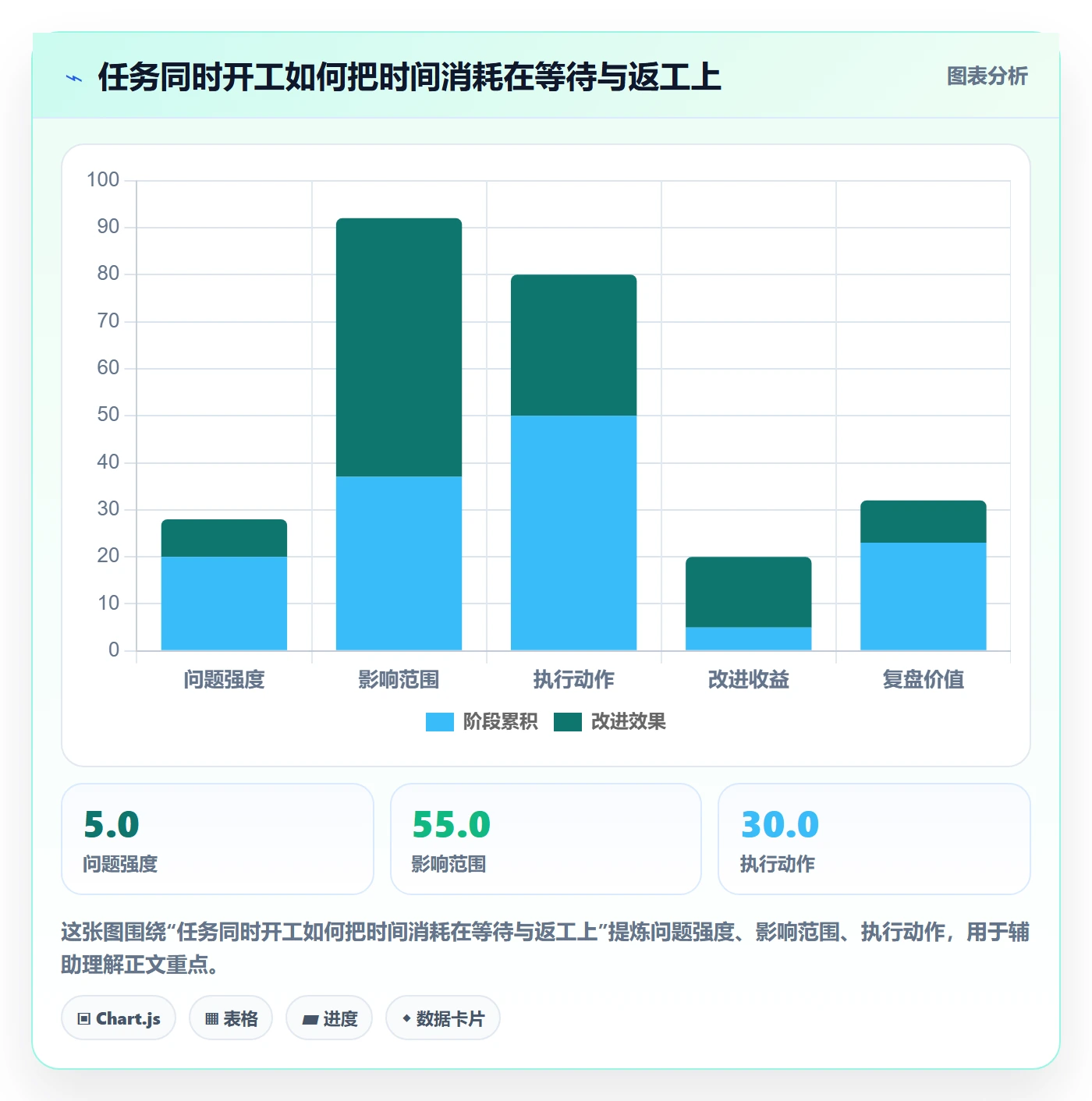The width and height of the screenshot is (1092, 1101).
Task: Click the blue 阶段累积 bar for 改进收益
Action: 748,639
